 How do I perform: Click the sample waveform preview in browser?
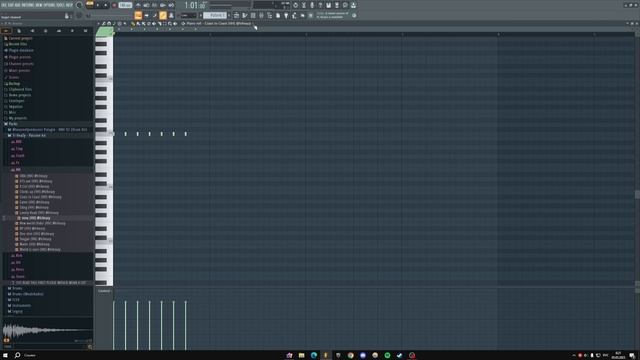coord(47,330)
